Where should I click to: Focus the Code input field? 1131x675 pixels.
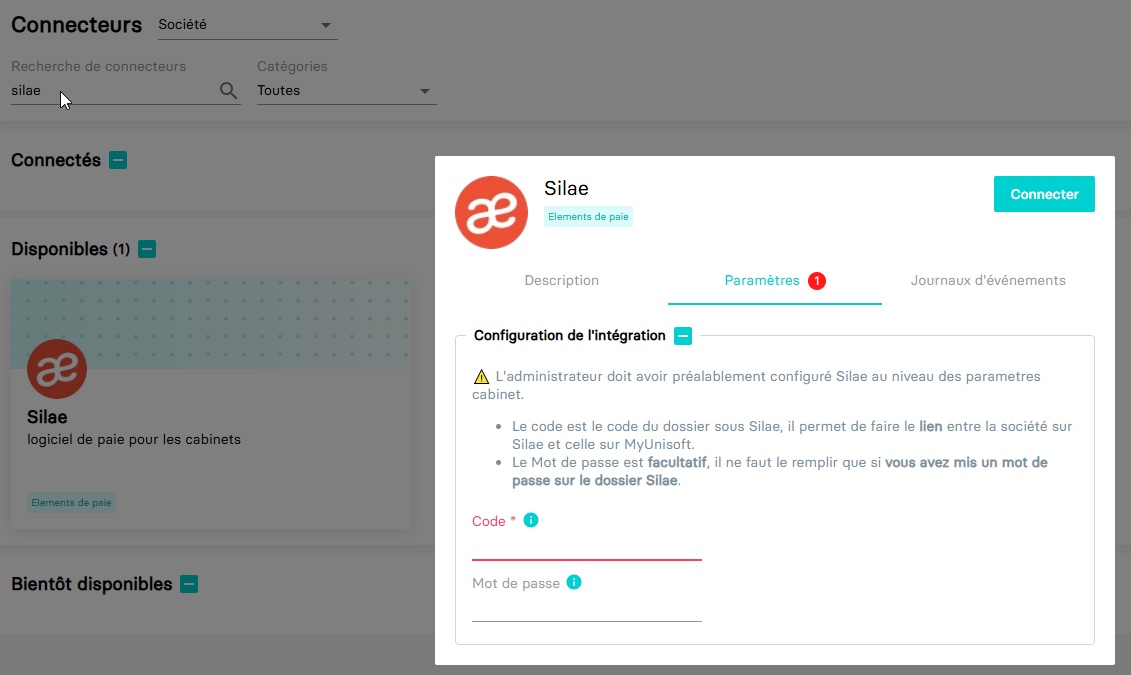click(x=586, y=547)
